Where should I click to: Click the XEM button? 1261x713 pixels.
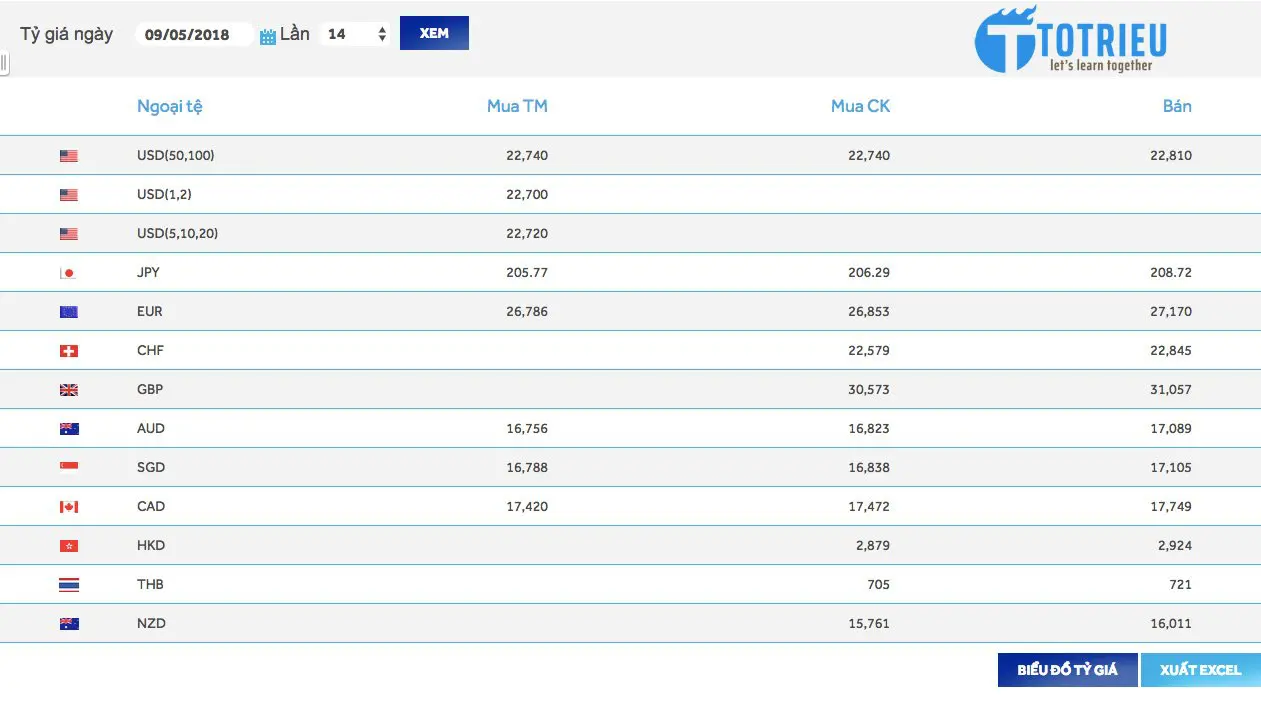tap(434, 33)
